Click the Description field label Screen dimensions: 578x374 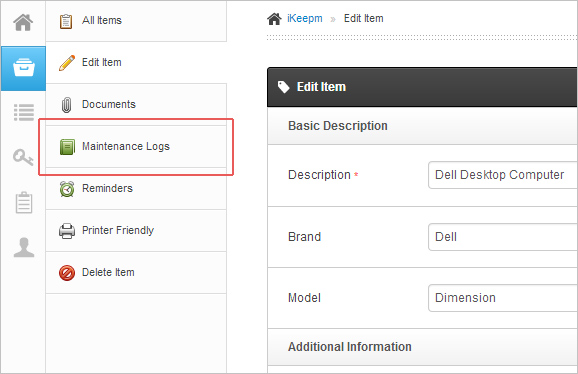pyautogui.click(x=319, y=175)
